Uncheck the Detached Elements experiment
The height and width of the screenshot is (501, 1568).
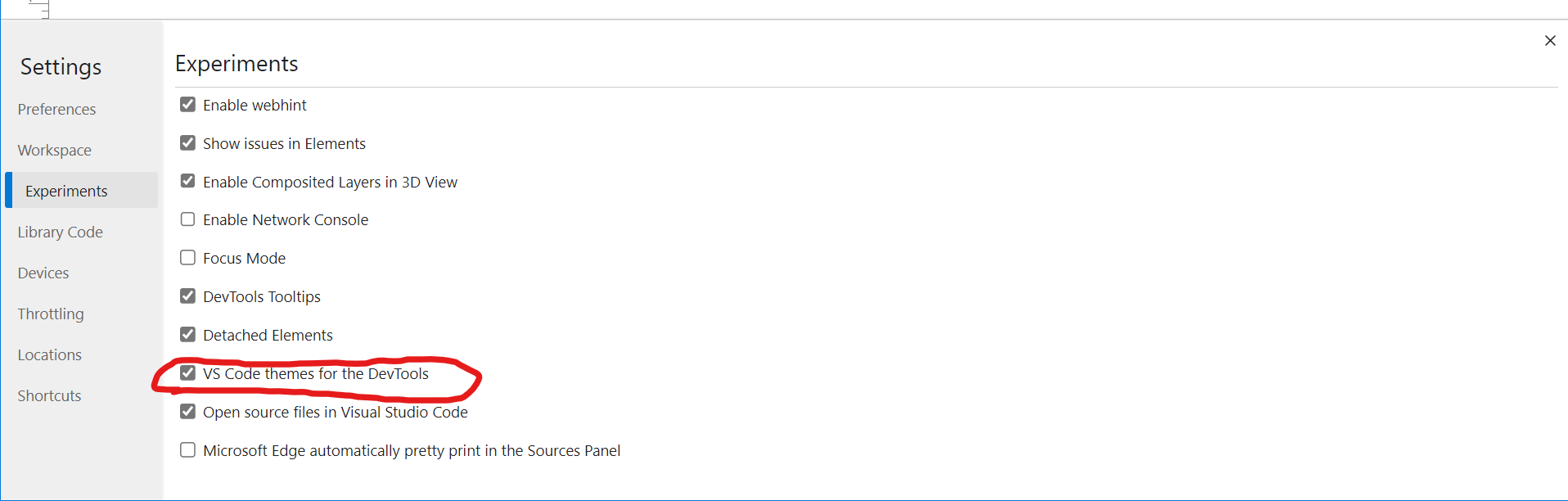[187, 334]
